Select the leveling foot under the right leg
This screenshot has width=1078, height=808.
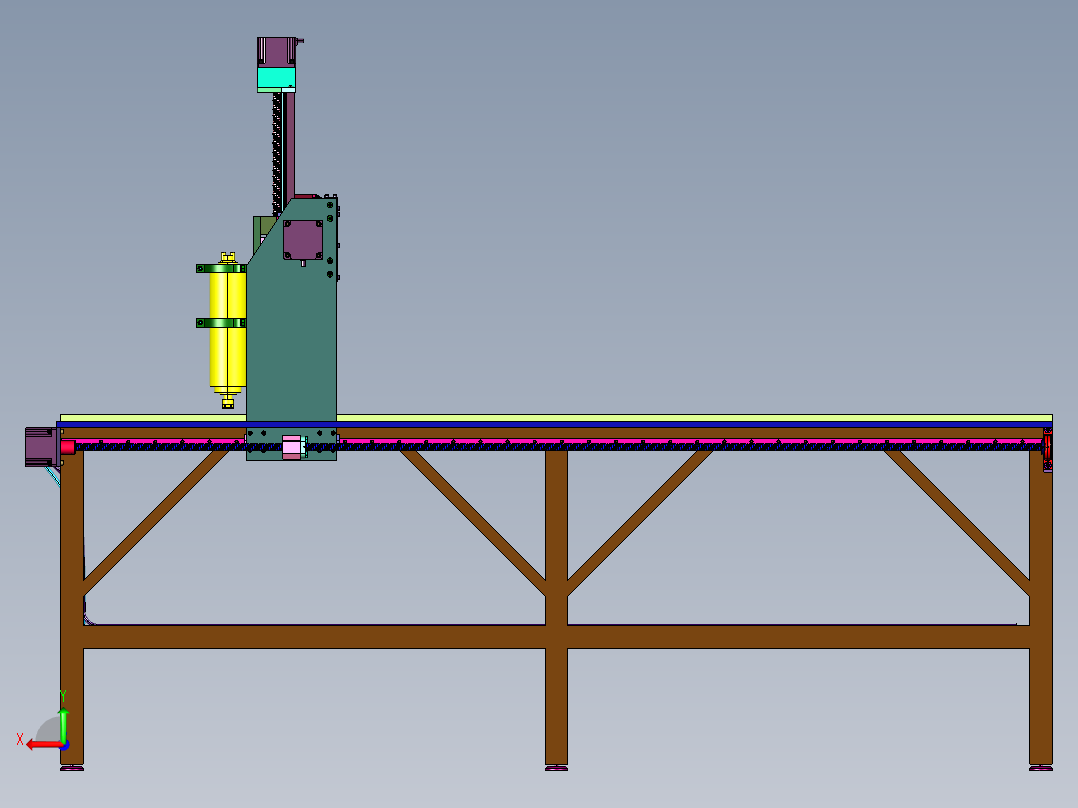1041,768
